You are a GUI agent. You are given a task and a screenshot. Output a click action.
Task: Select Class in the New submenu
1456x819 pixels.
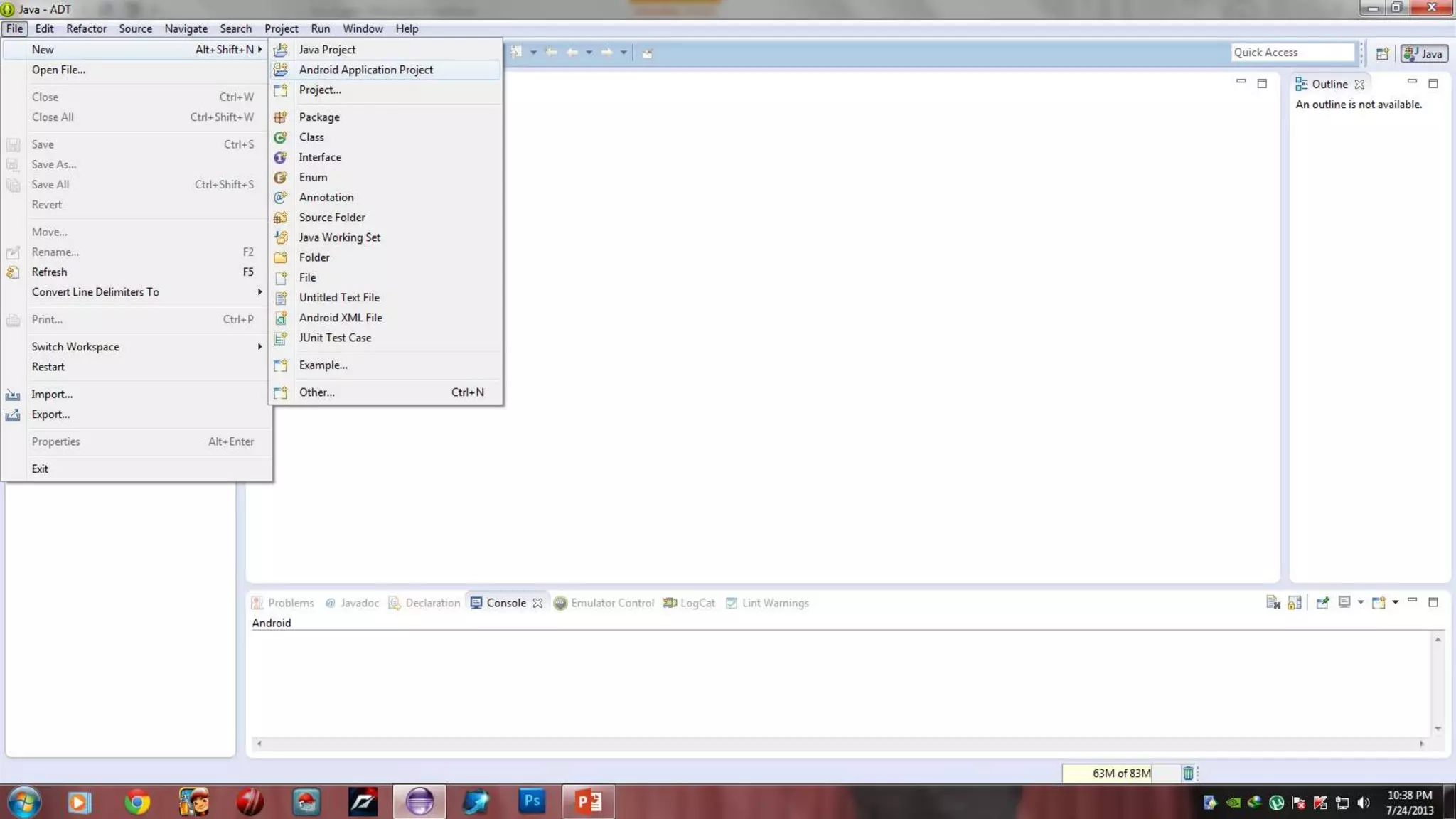pos(311,137)
